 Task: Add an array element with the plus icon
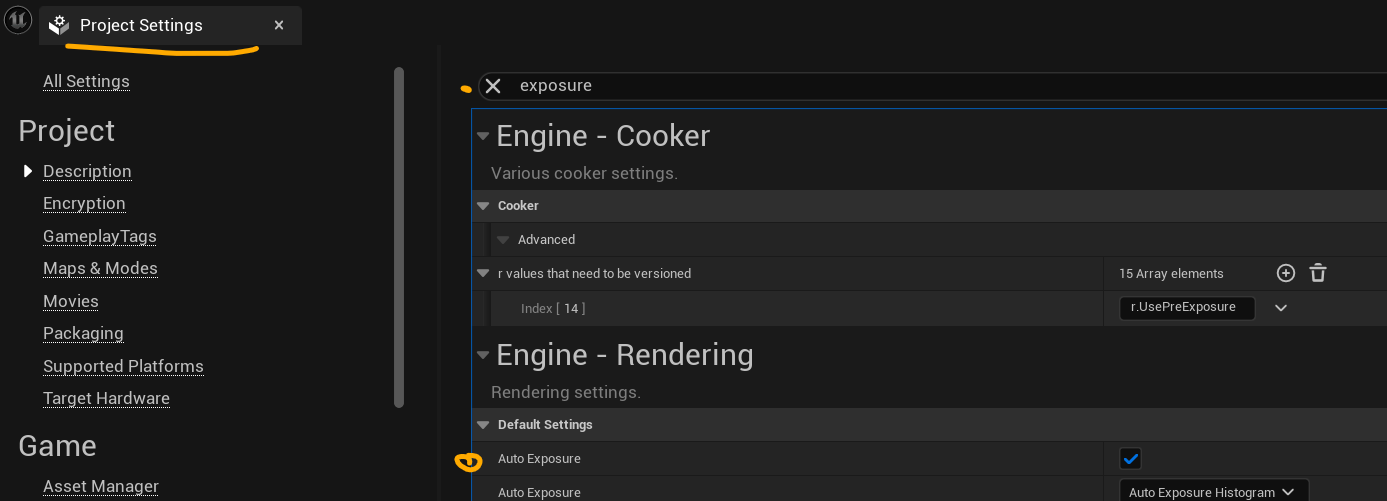[1286, 273]
